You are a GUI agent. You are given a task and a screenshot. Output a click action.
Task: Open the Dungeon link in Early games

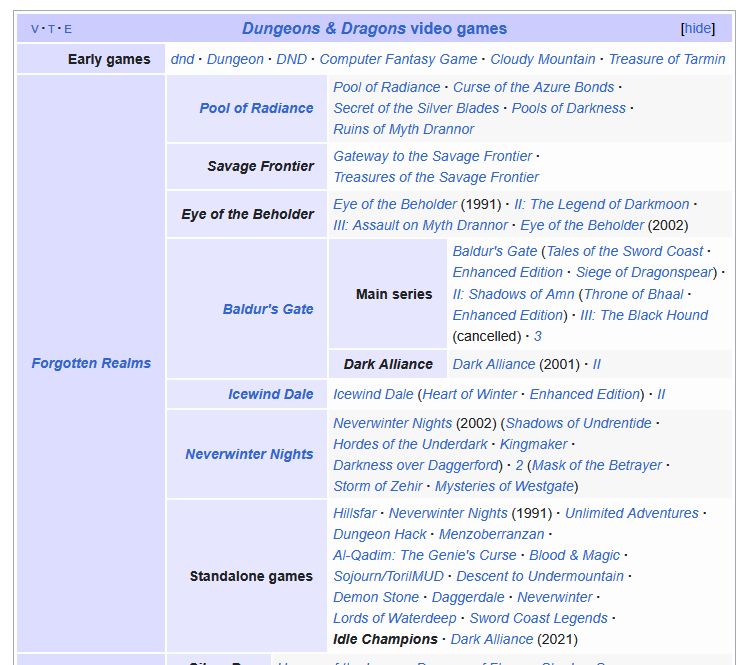pos(235,59)
